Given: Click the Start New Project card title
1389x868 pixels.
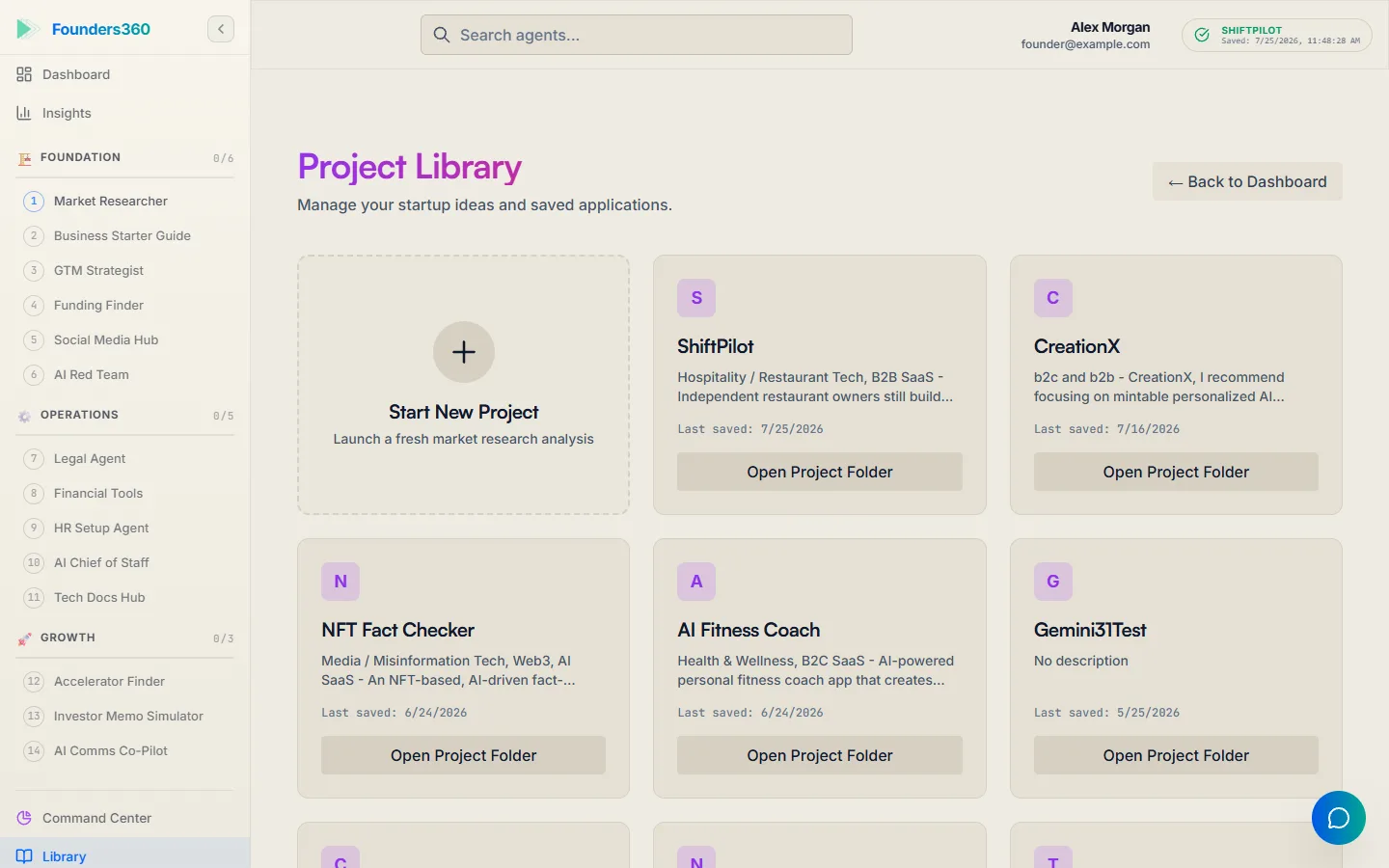Looking at the screenshot, I should click(x=464, y=412).
